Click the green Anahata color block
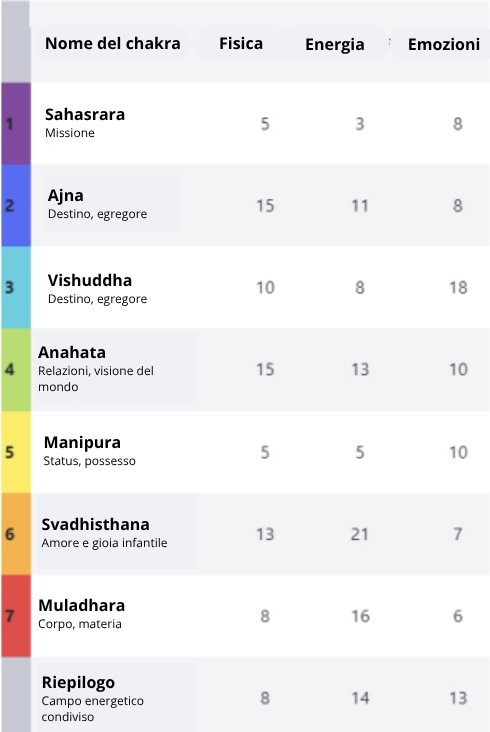 click(16, 369)
